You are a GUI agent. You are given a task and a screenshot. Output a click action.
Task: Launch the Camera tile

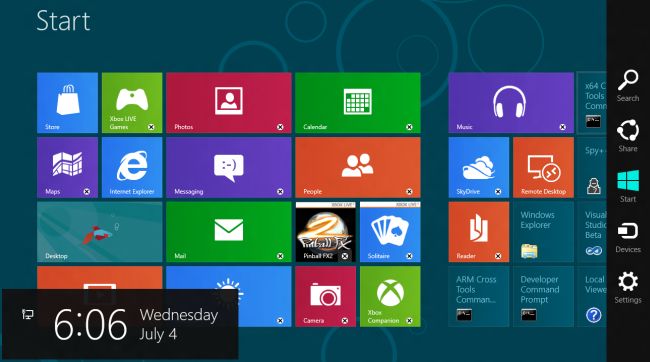(x=325, y=296)
